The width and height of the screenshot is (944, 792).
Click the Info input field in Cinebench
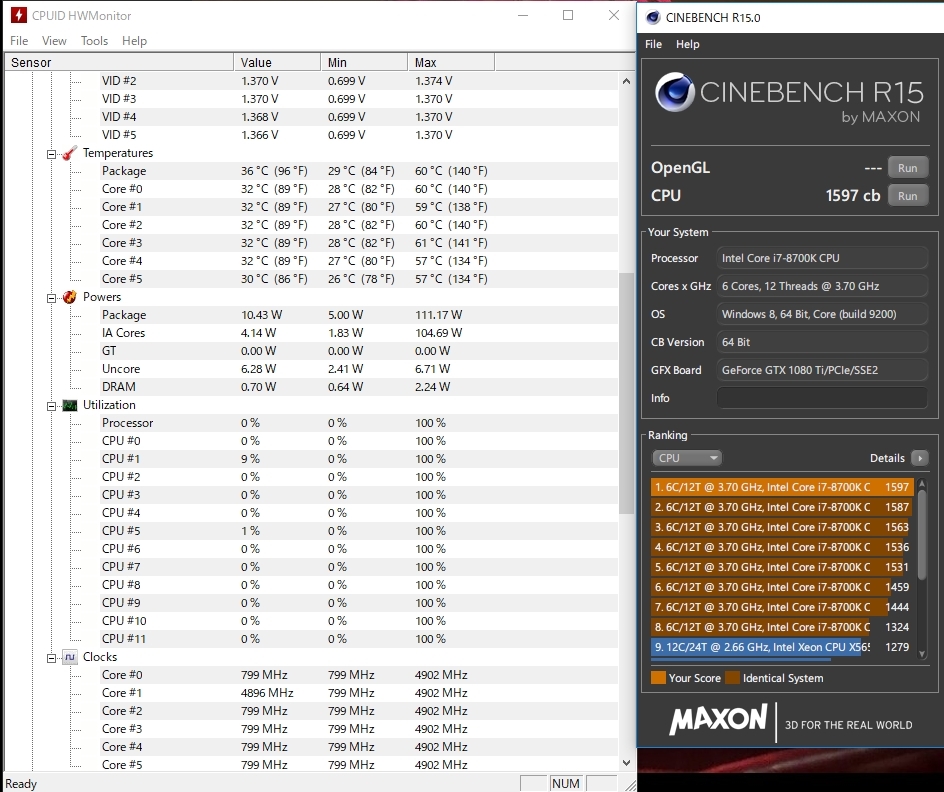(822, 398)
